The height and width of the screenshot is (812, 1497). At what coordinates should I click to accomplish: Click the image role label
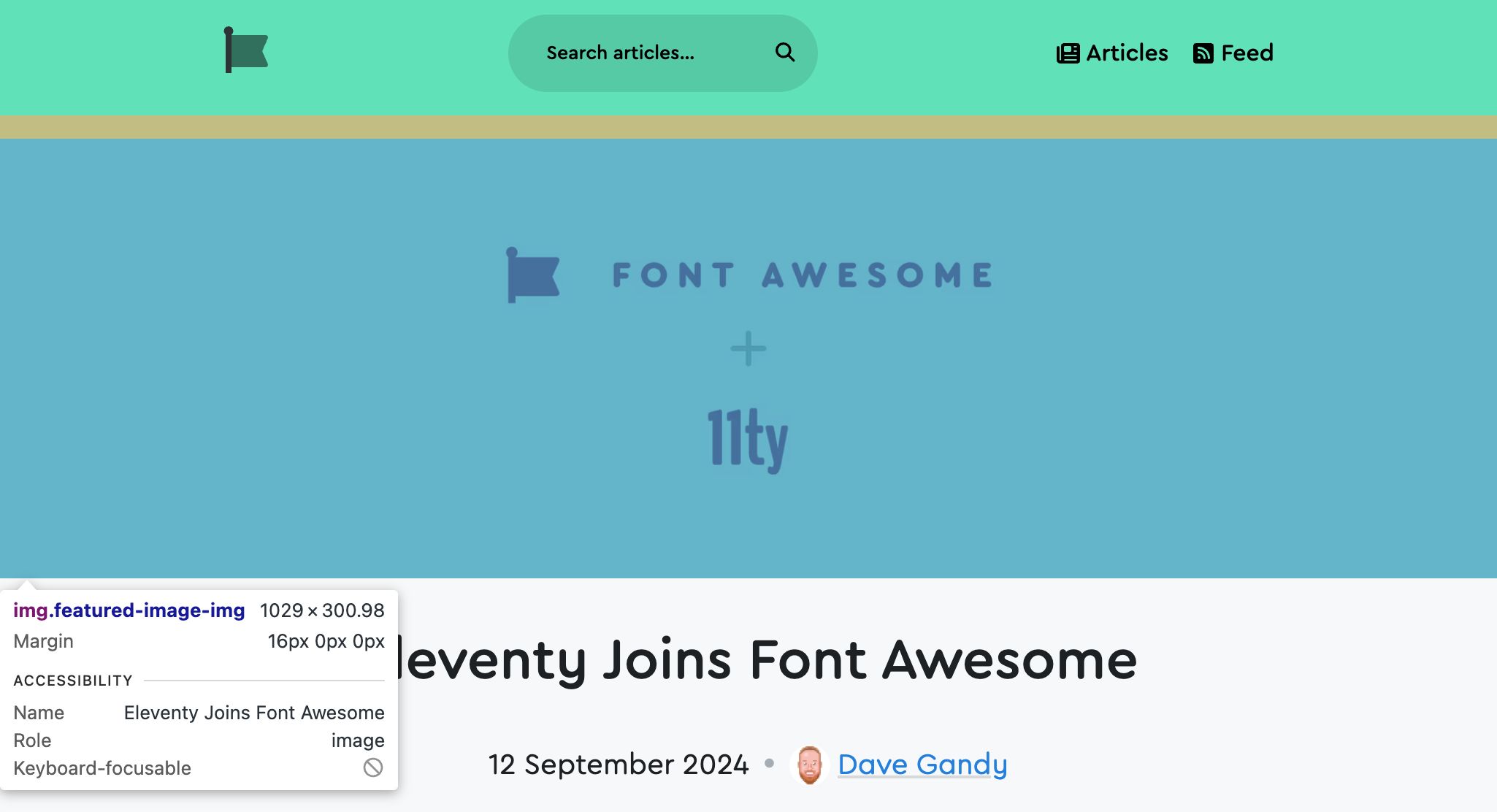click(x=358, y=740)
